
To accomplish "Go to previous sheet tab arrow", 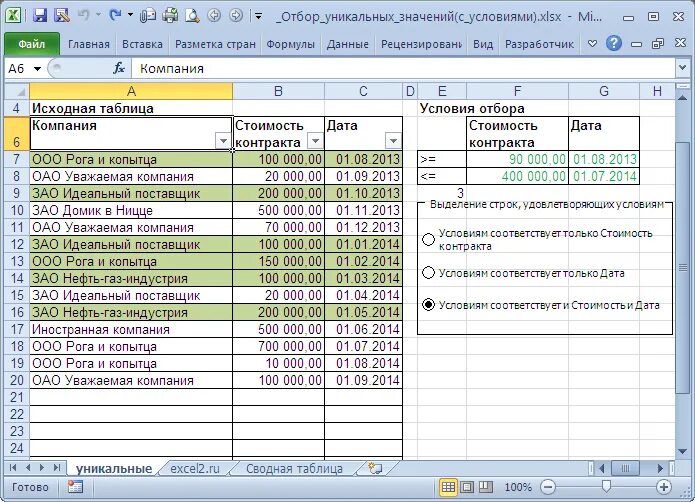I will (28, 467).
